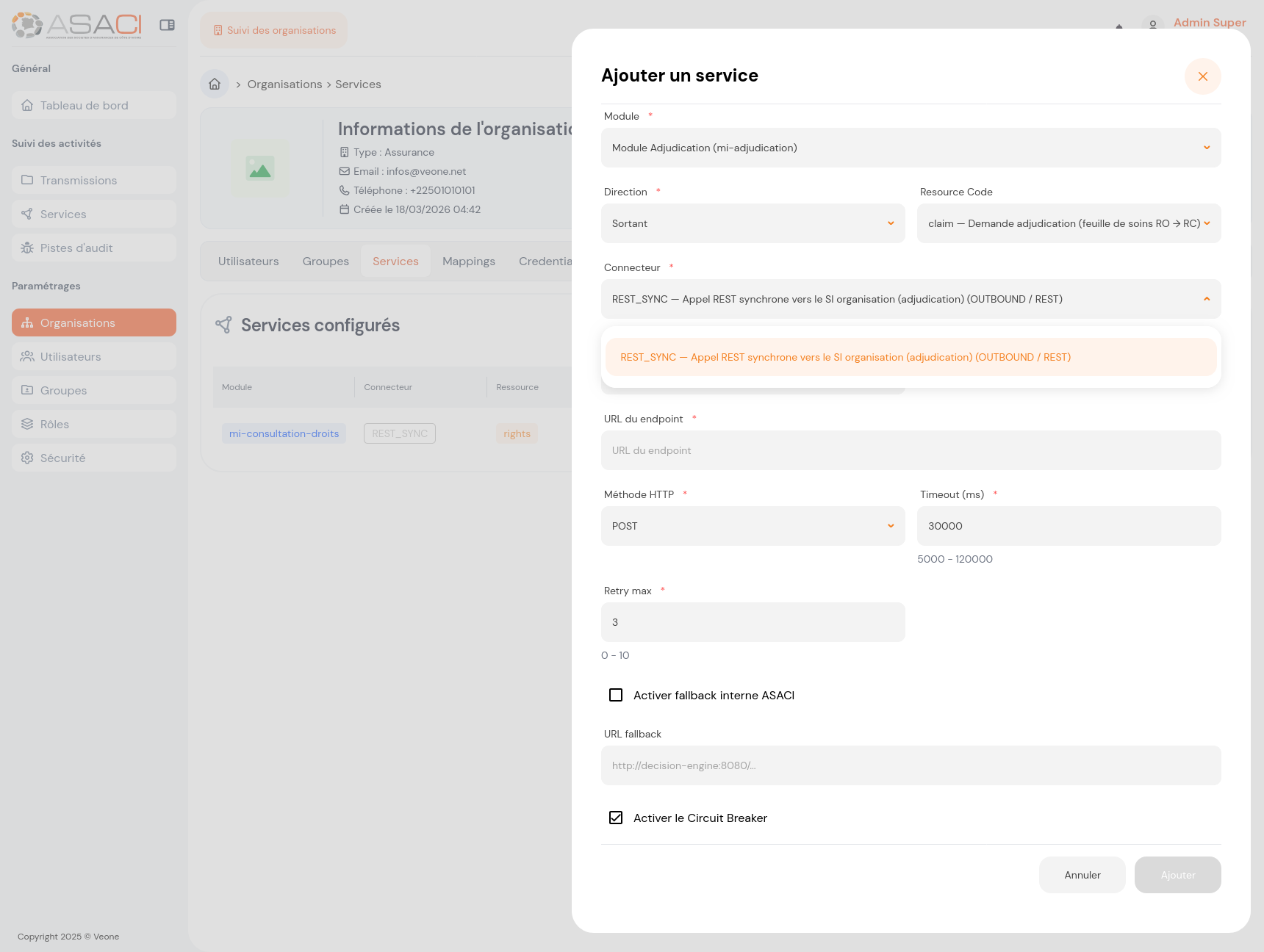The image size is (1264, 952).
Task: Switch to the Mappings tab
Action: 468,261
